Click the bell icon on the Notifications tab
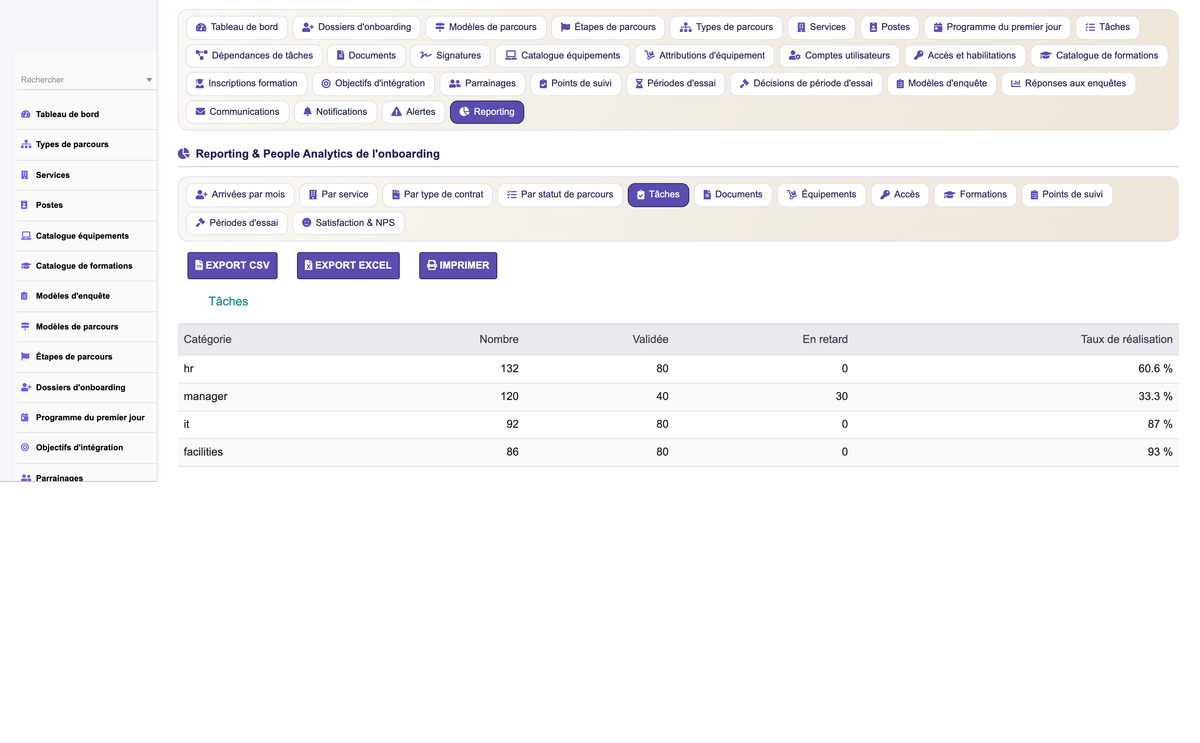Screen dimensions: 1200x743 tap(307, 112)
